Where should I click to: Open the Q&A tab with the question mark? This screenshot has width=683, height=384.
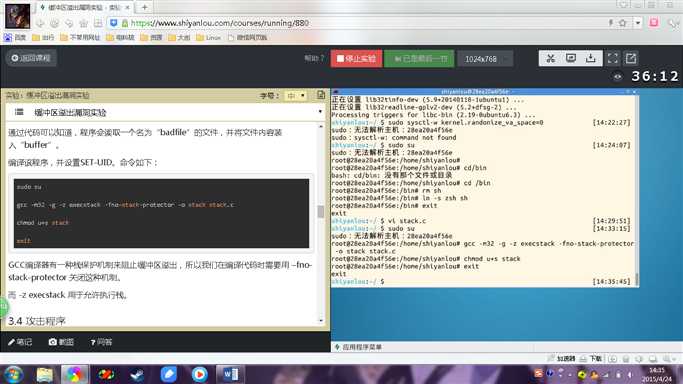101,342
